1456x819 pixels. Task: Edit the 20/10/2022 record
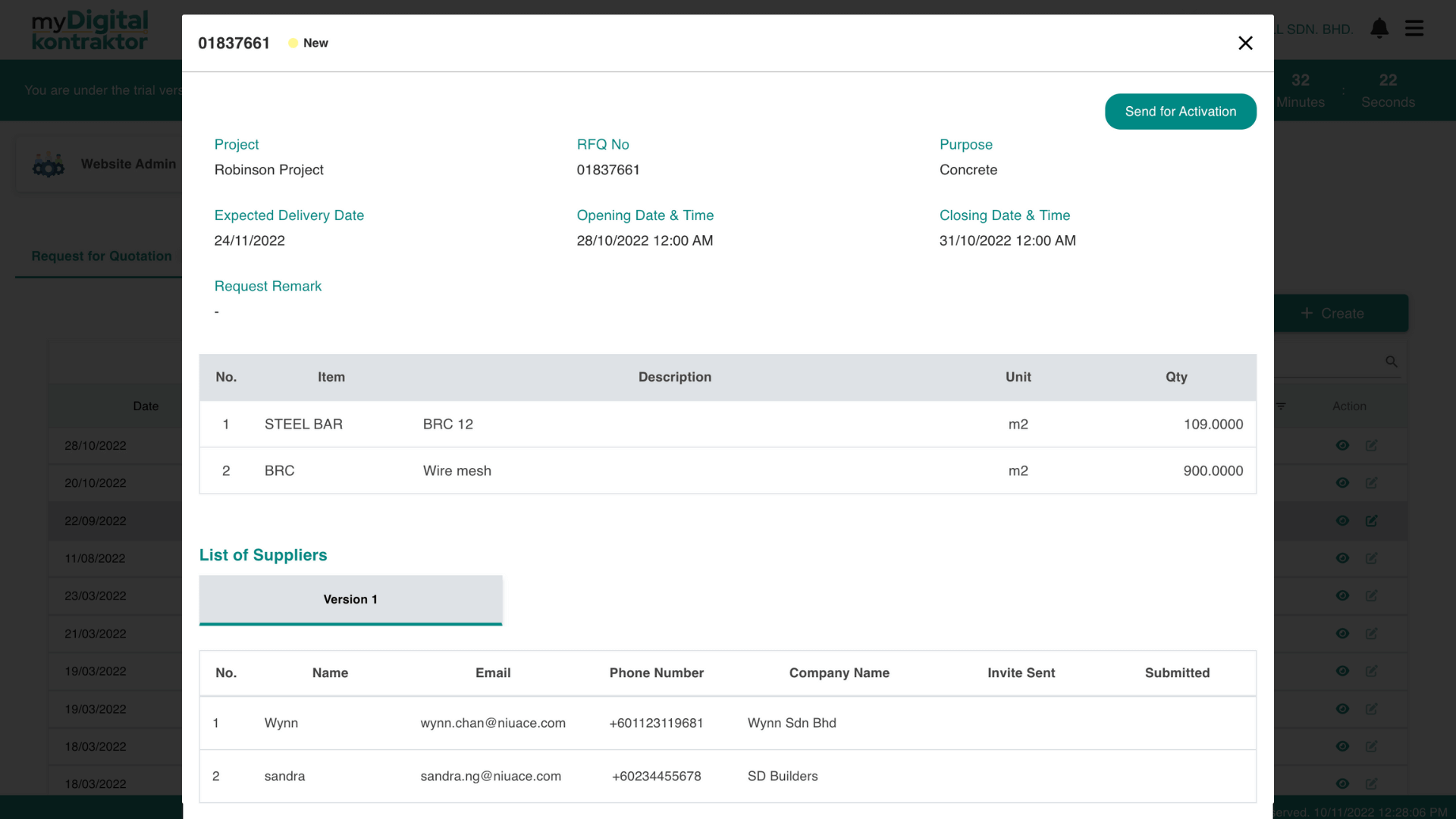[x=1371, y=483]
